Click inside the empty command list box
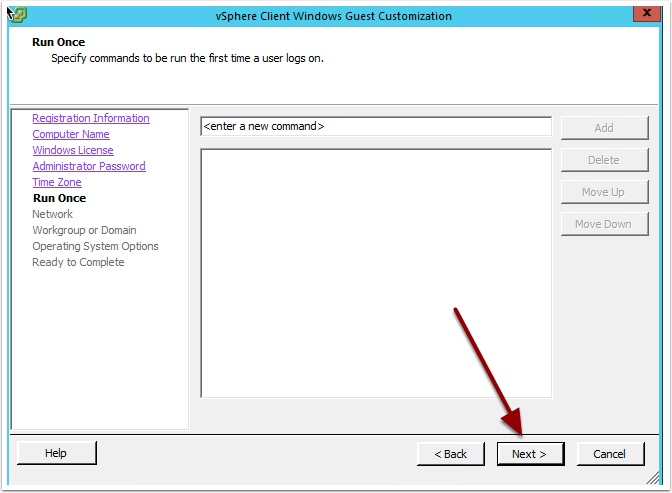The height and width of the screenshot is (493, 672). 376,273
